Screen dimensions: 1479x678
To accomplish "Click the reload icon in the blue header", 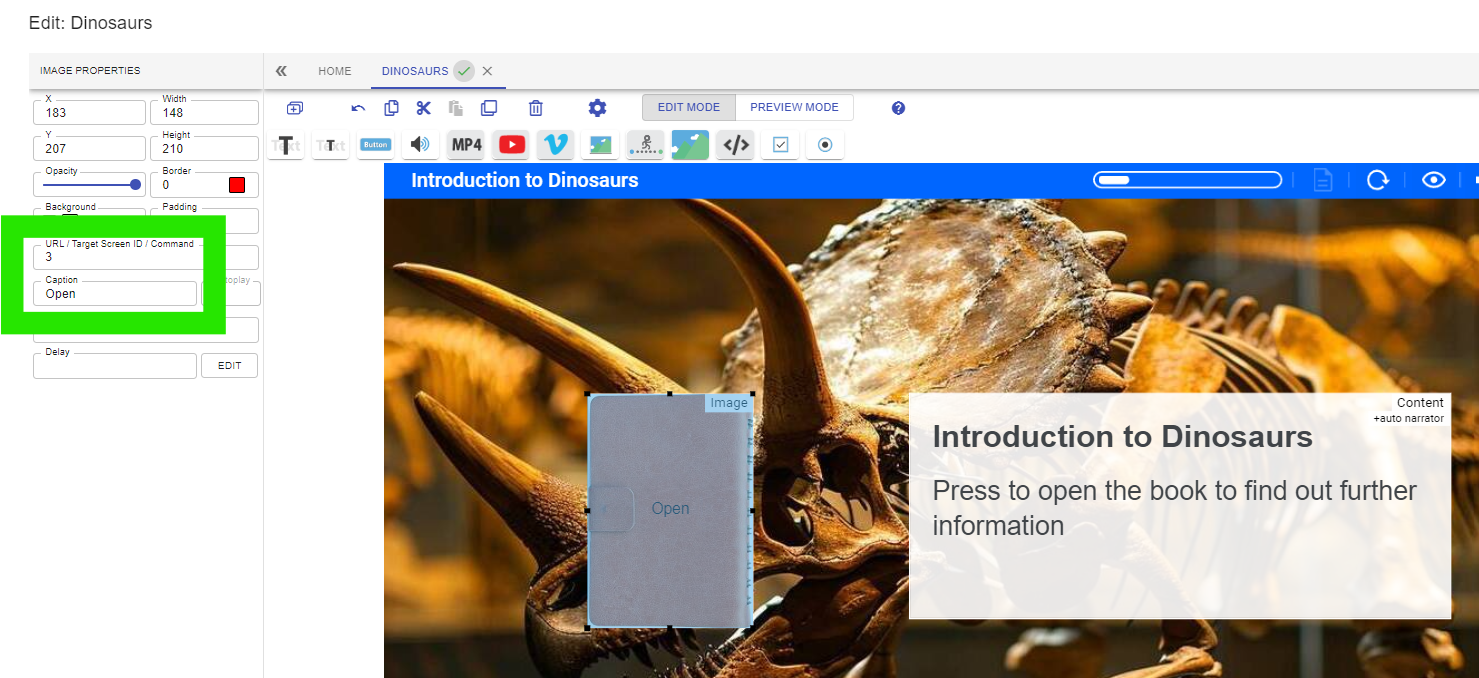I will [x=1378, y=180].
